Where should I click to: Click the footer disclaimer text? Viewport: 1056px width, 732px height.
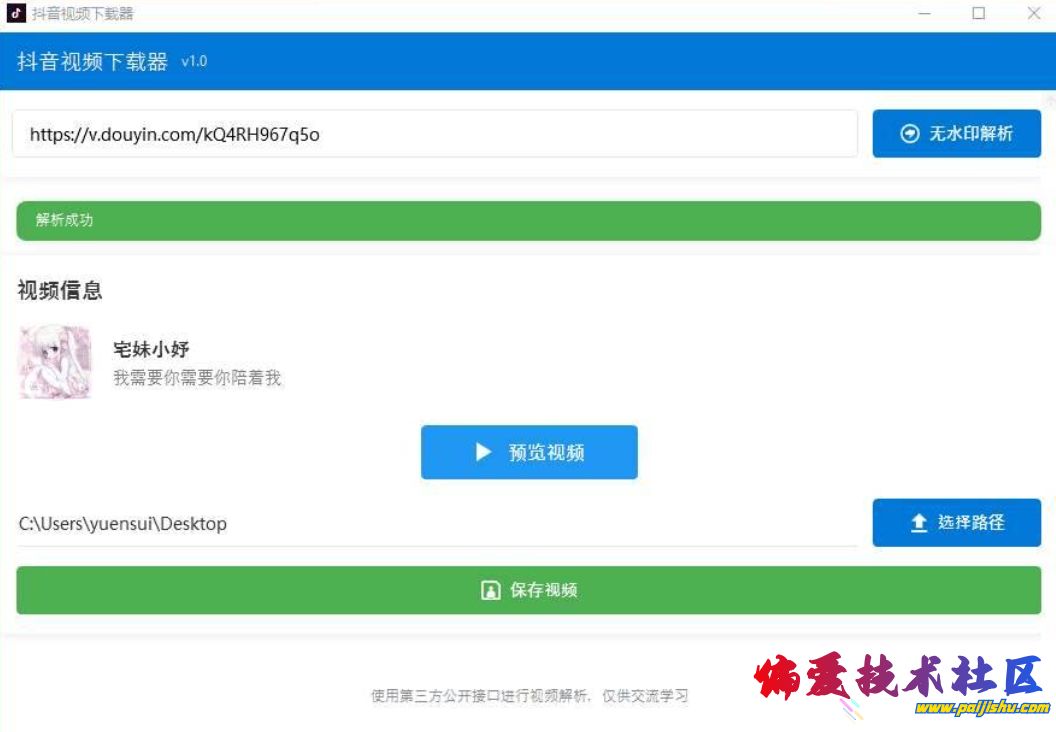[528, 695]
